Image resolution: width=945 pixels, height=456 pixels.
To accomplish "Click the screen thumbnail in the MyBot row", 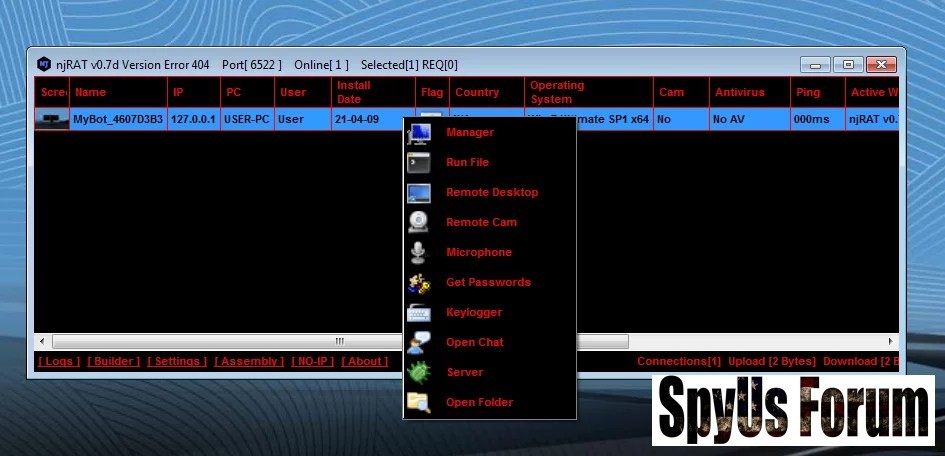I will (52, 119).
